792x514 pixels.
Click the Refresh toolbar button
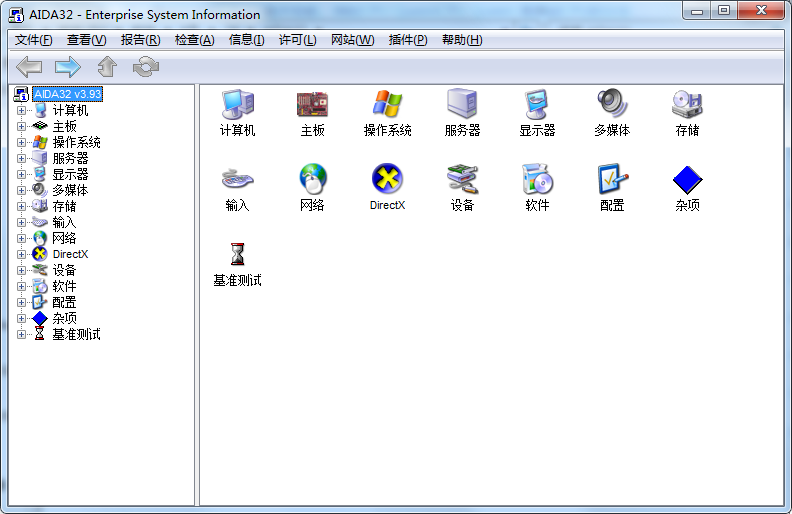146,67
